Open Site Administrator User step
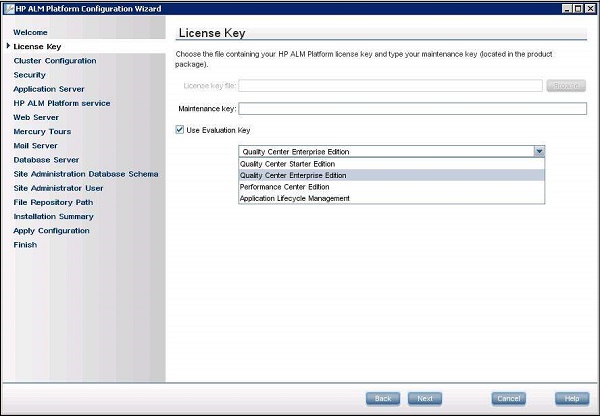The height and width of the screenshot is (416, 600). click(x=58, y=188)
